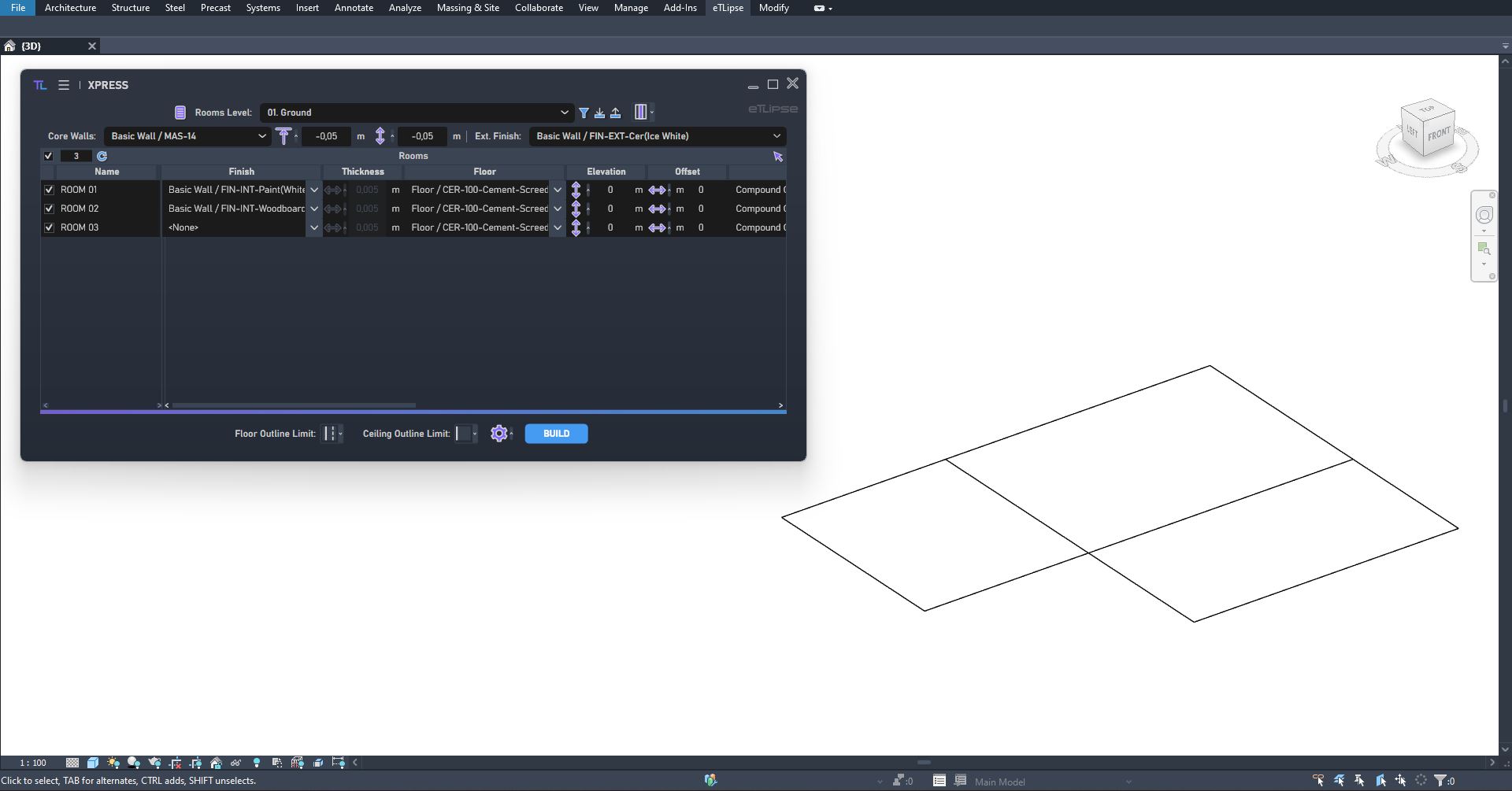Viewport: 1512px width, 791px height.
Task: Open the Core Walls type dropdown
Action: 187,136
